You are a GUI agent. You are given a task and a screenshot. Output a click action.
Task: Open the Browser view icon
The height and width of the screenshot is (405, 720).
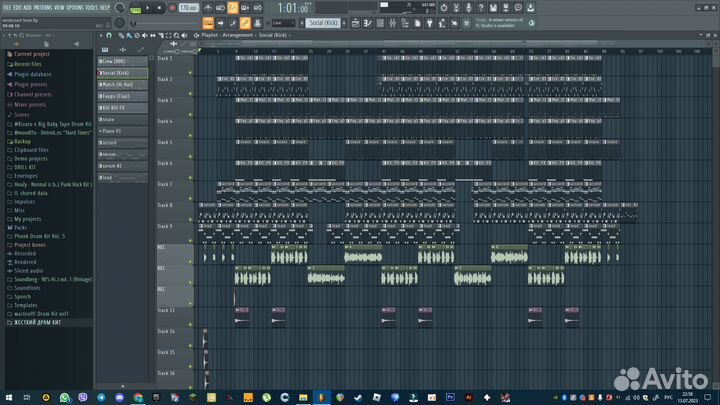(x=405, y=23)
